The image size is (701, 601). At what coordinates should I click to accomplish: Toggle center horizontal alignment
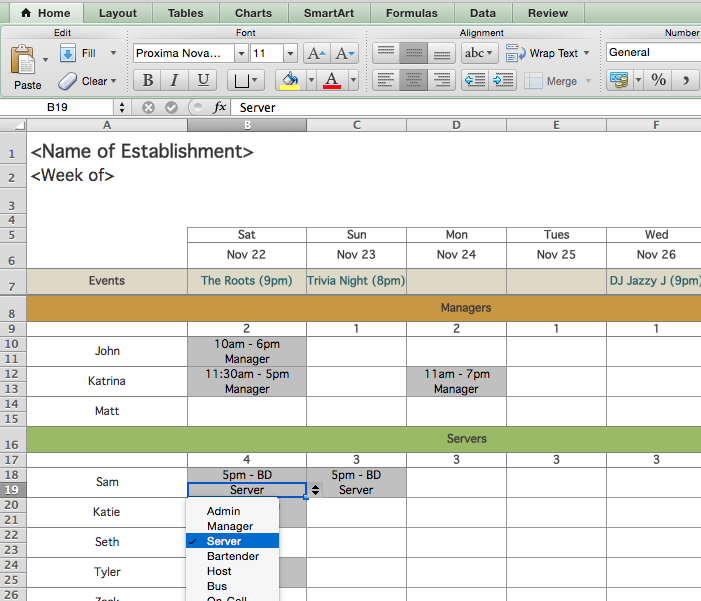point(414,81)
